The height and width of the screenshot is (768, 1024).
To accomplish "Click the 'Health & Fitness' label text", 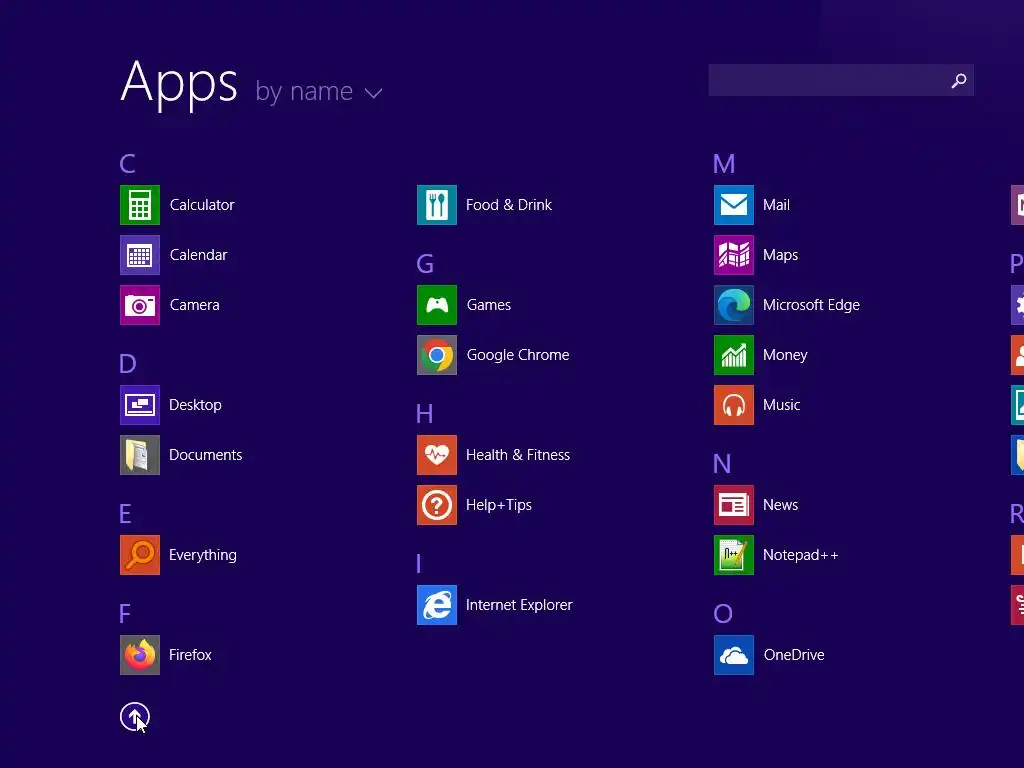I will (518, 455).
